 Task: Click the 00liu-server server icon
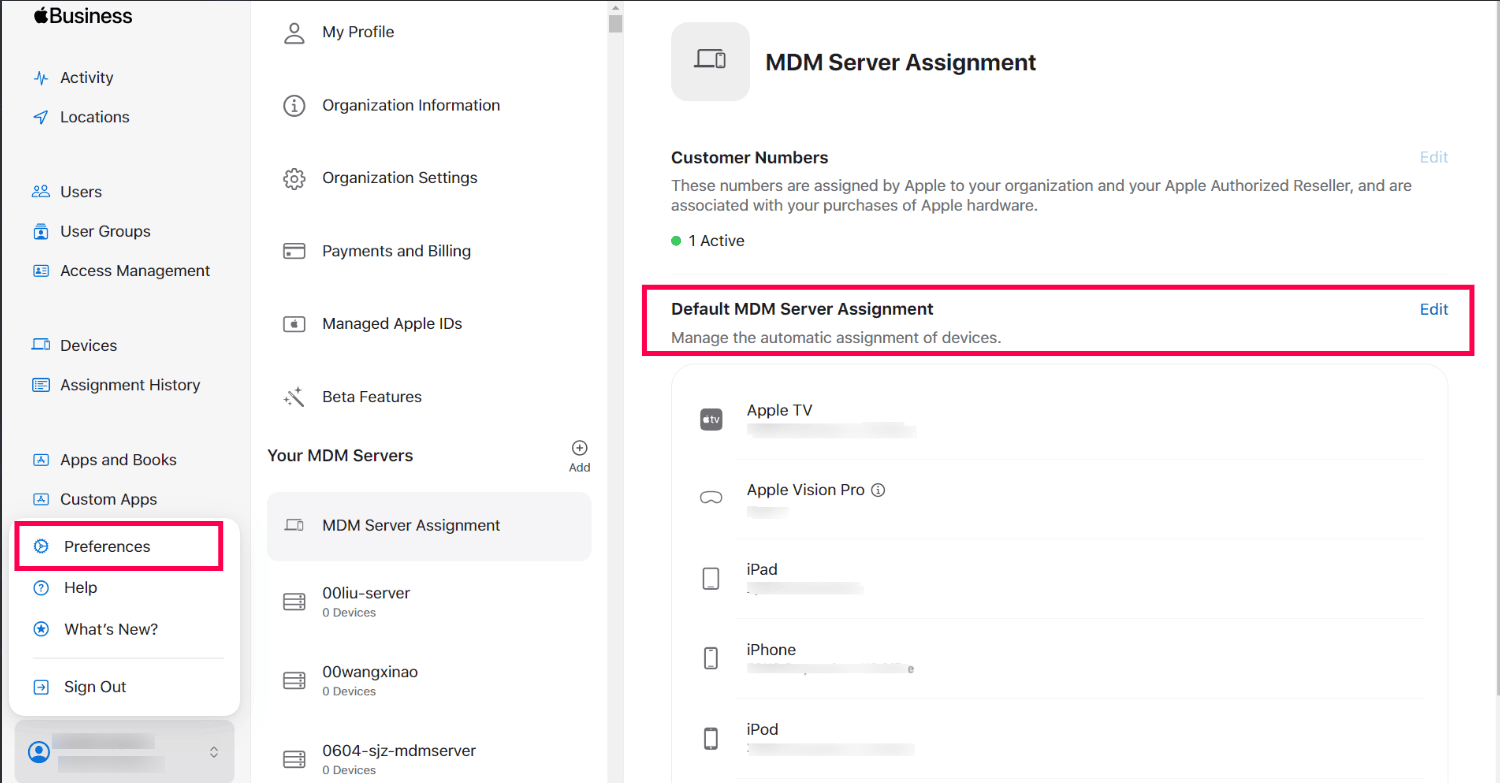[x=294, y=602]
